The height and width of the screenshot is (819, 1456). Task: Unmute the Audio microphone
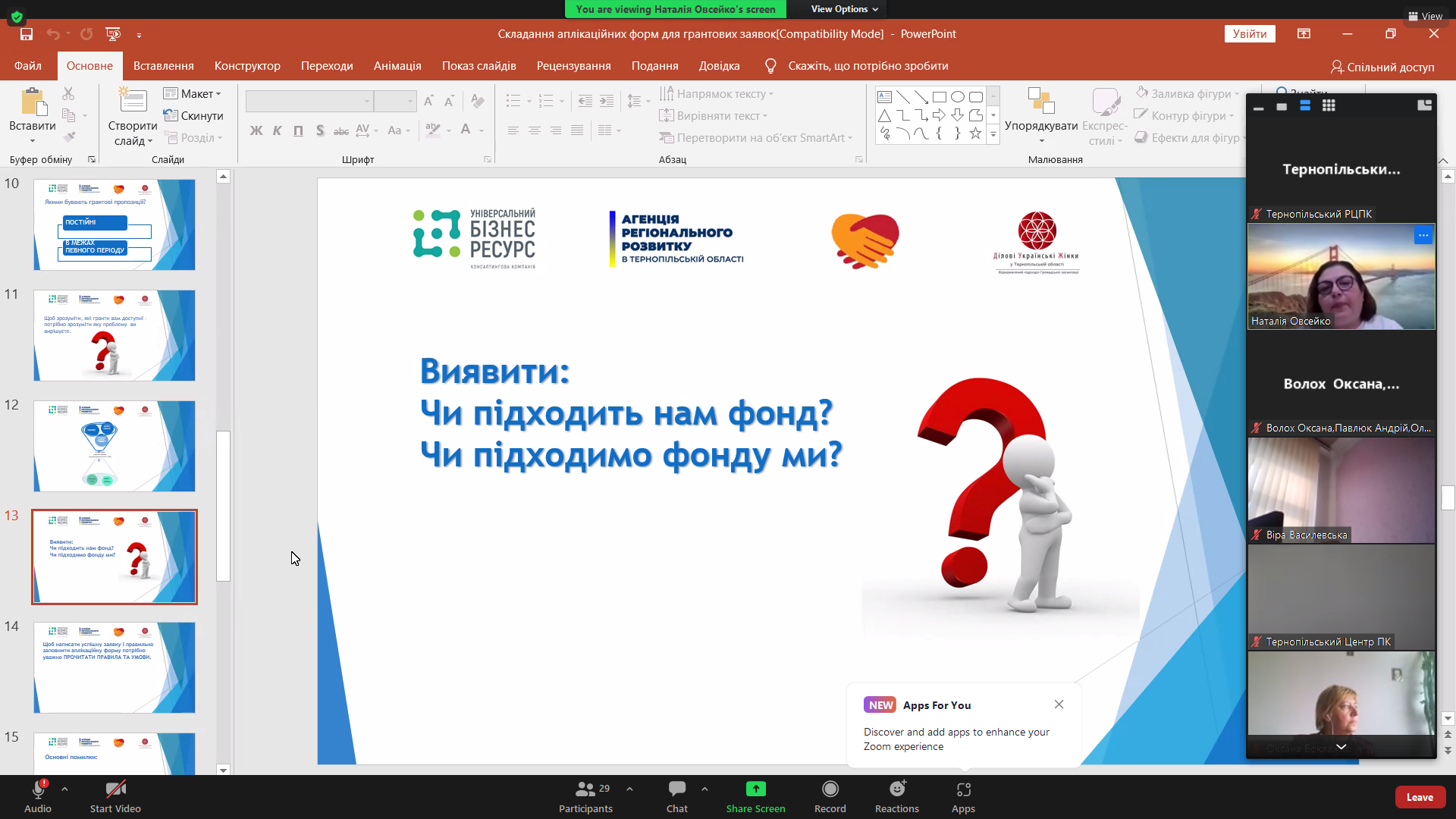38,789
